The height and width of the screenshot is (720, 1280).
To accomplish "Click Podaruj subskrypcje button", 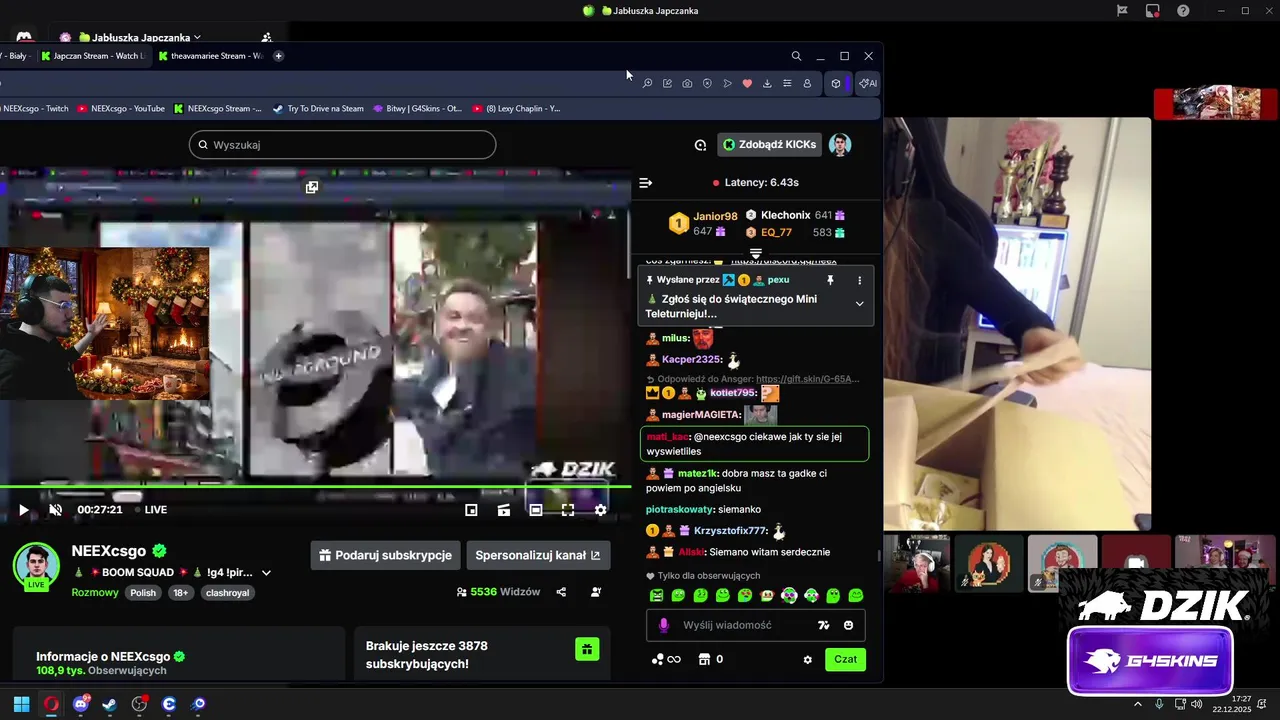I will pos(386,555).
